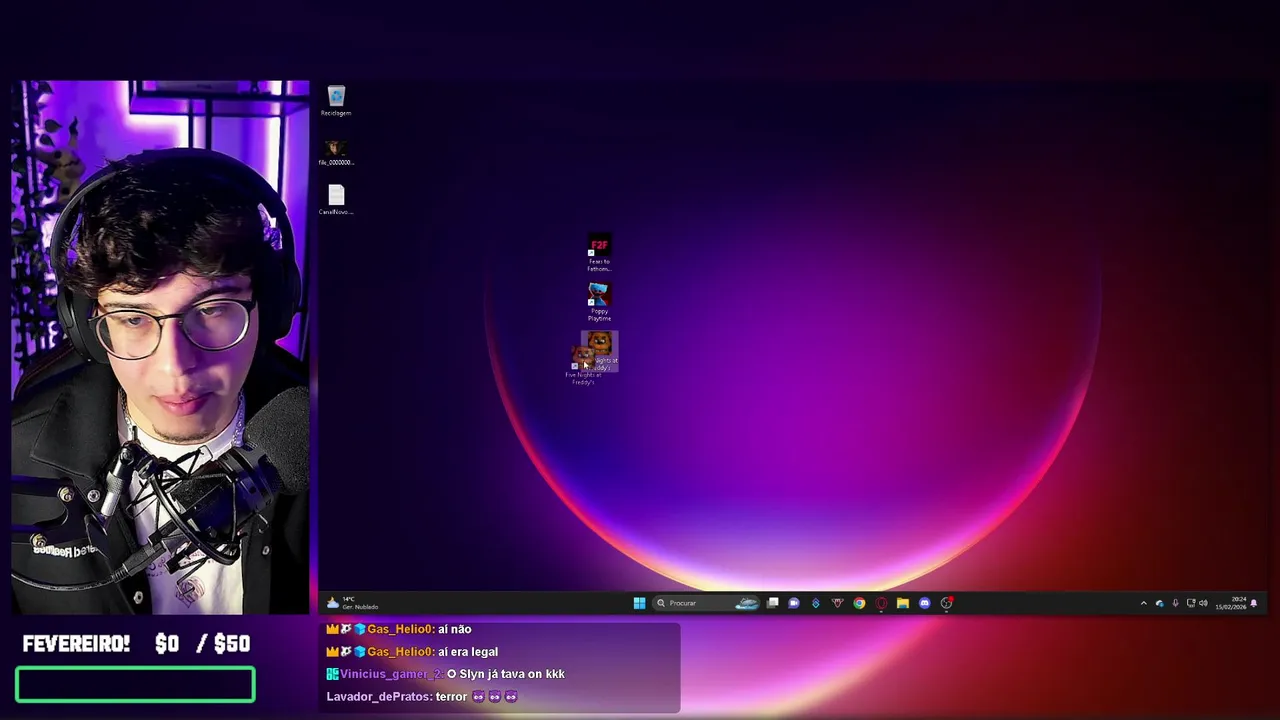Expand the hidden system tray icons chevron
The width and height of the screenshot is (1280, 720).
(1144, 603)
